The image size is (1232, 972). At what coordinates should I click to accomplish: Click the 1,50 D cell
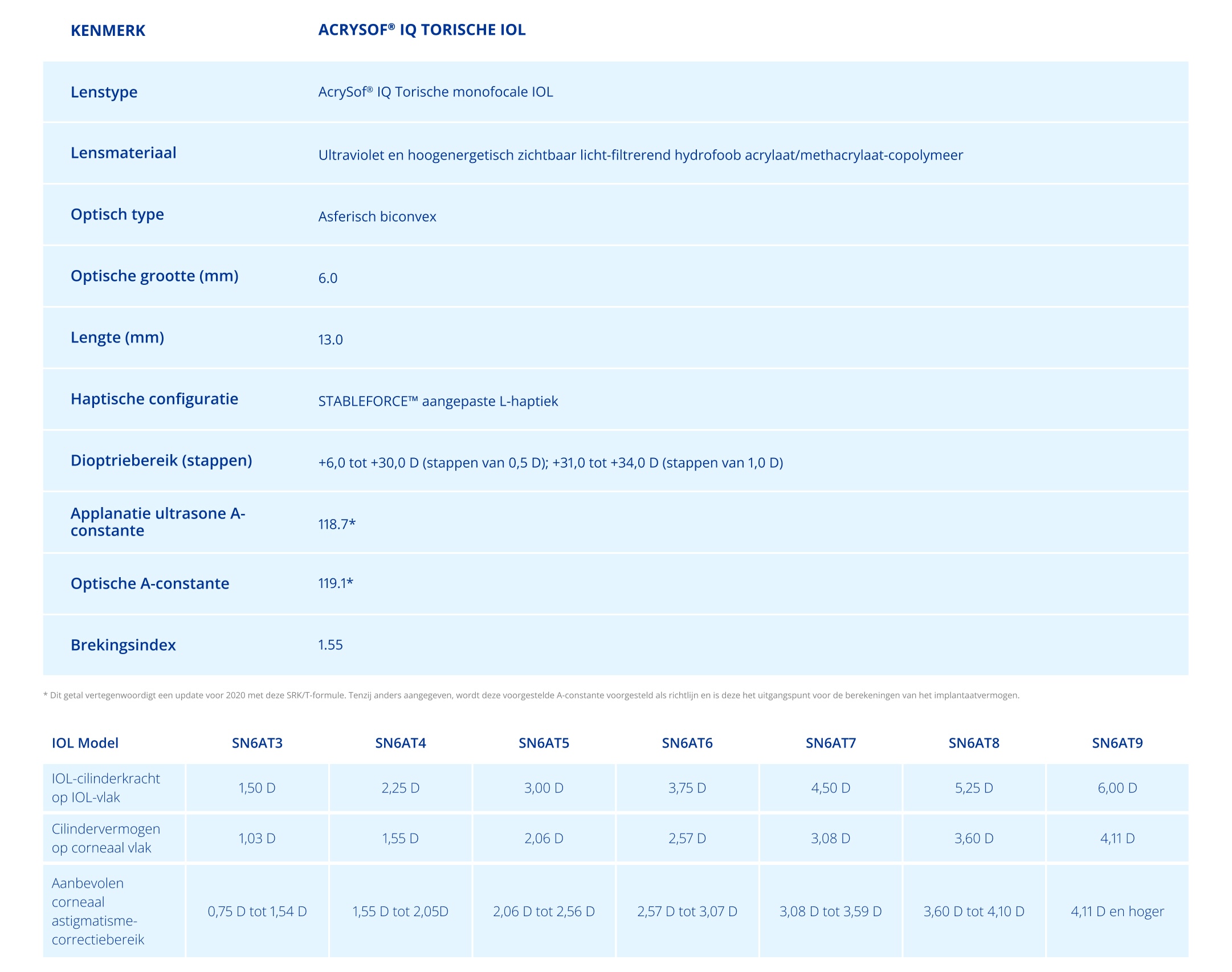pyautogui.click(x=257, y=788)
